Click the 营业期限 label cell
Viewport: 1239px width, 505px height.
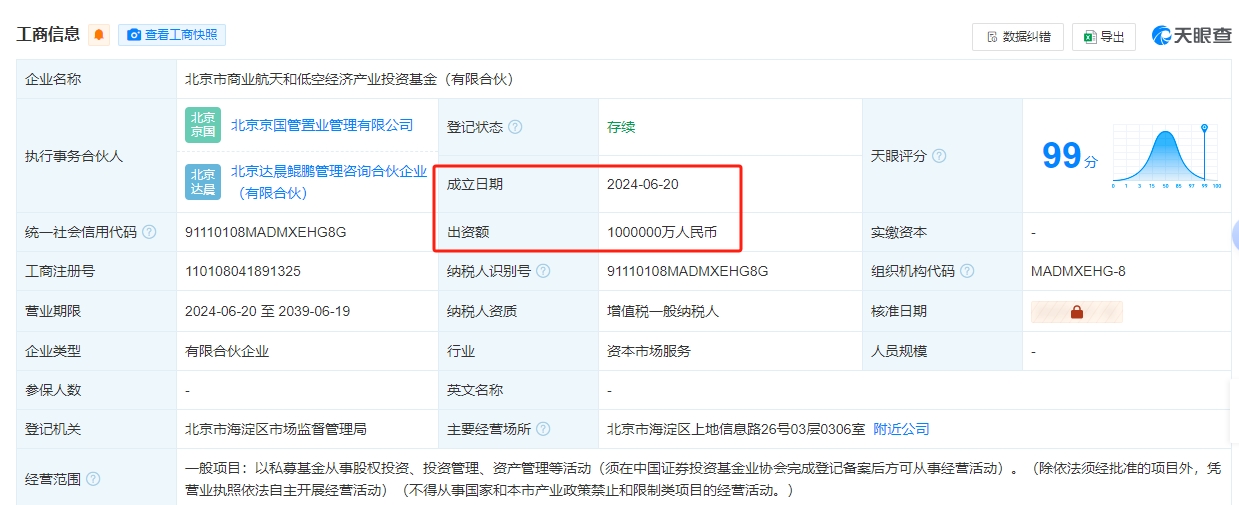96,311
